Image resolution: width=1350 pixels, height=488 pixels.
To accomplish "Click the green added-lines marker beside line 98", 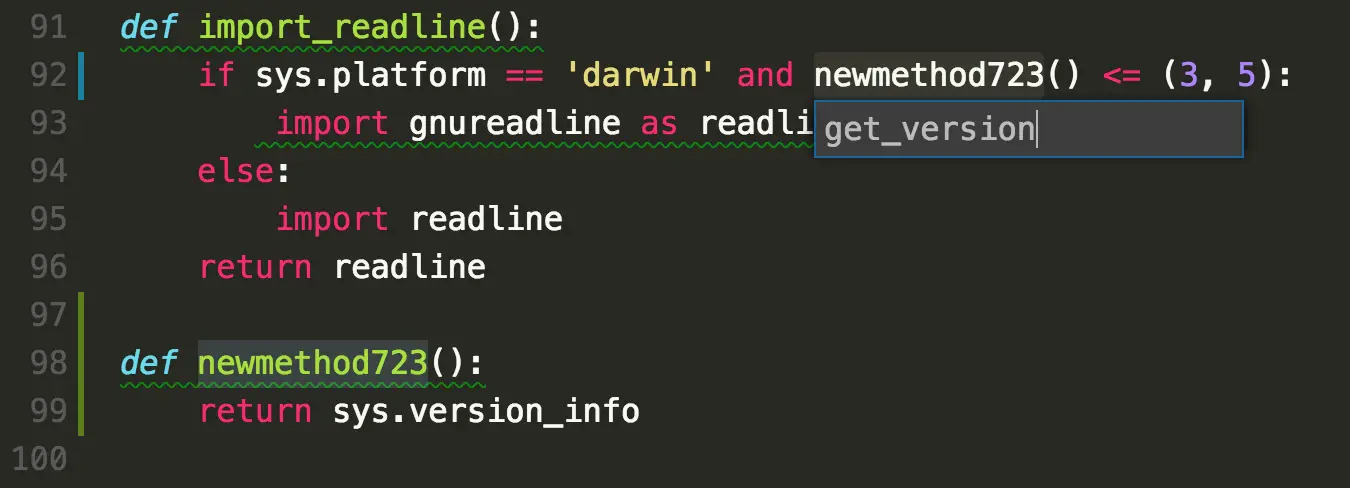I will 81,363.
